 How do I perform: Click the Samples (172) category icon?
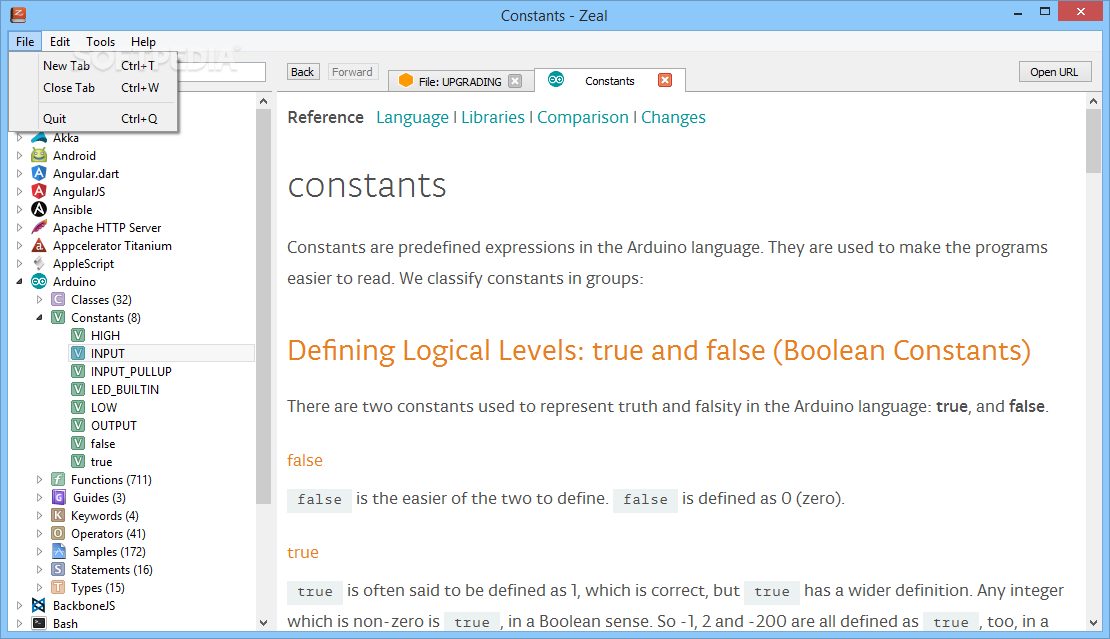pyautogui.click(x=58, y=552)
